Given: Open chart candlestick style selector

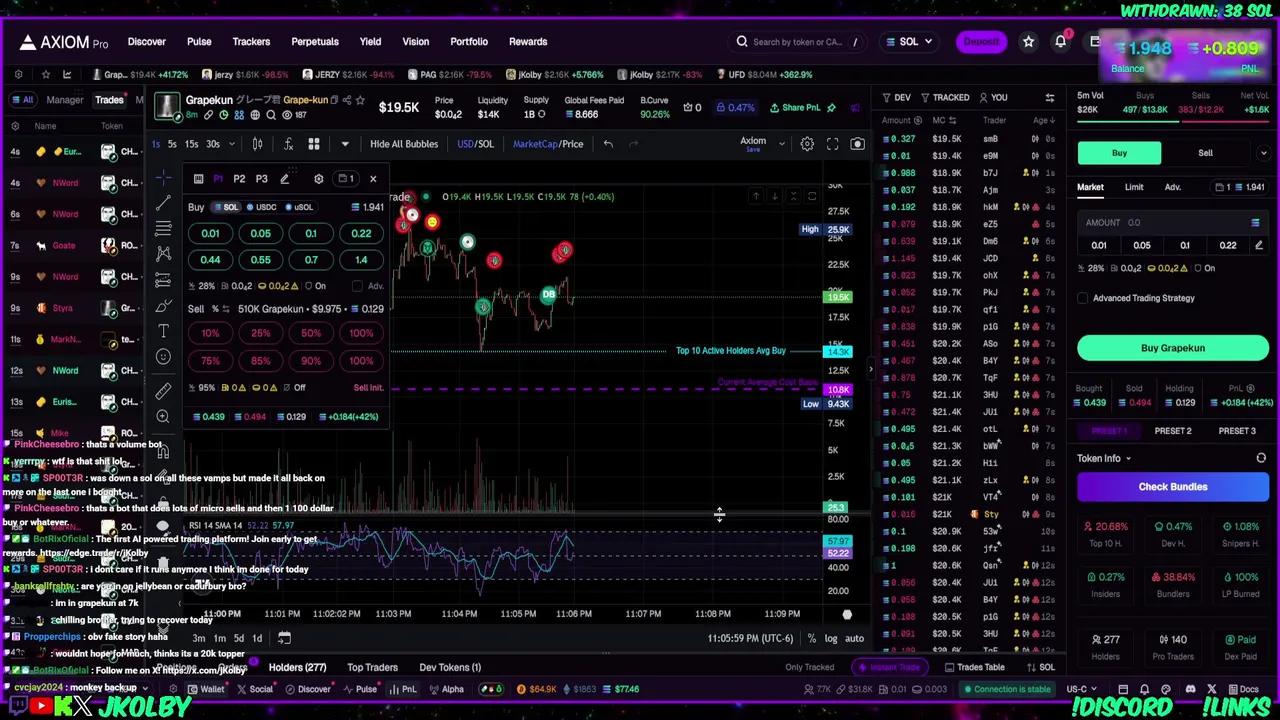Looking at the screenshot, I should tap(257, 144).
